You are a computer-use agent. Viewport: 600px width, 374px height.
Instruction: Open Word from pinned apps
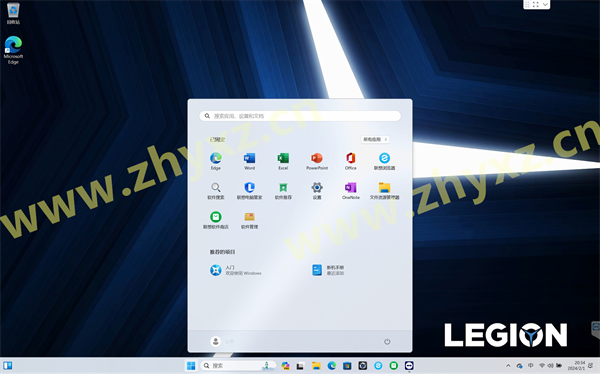[x=249, y=161]
